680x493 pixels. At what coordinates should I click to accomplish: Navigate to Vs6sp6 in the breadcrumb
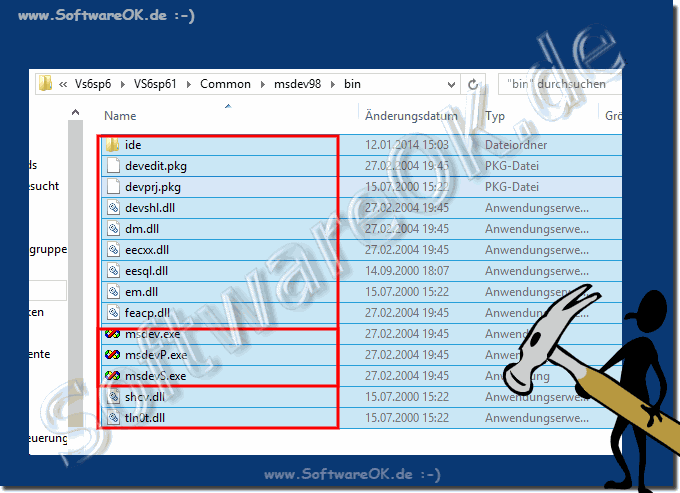[93, 84]
